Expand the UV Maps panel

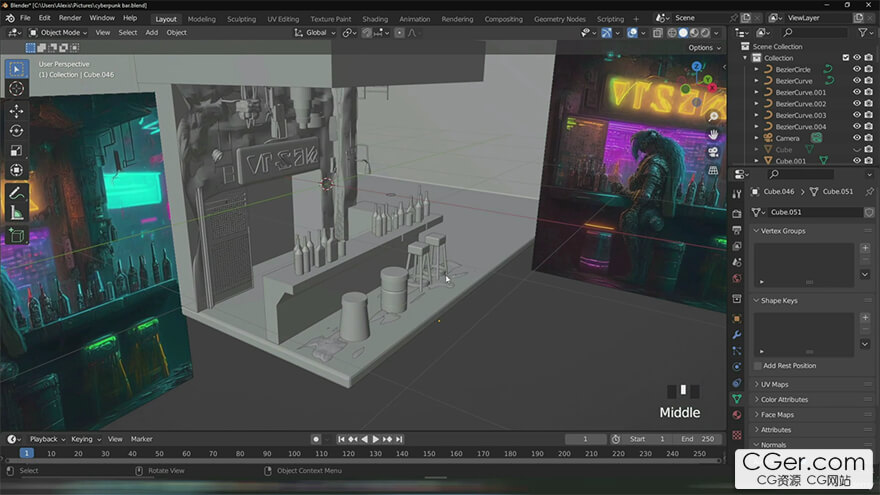(774, 384)
